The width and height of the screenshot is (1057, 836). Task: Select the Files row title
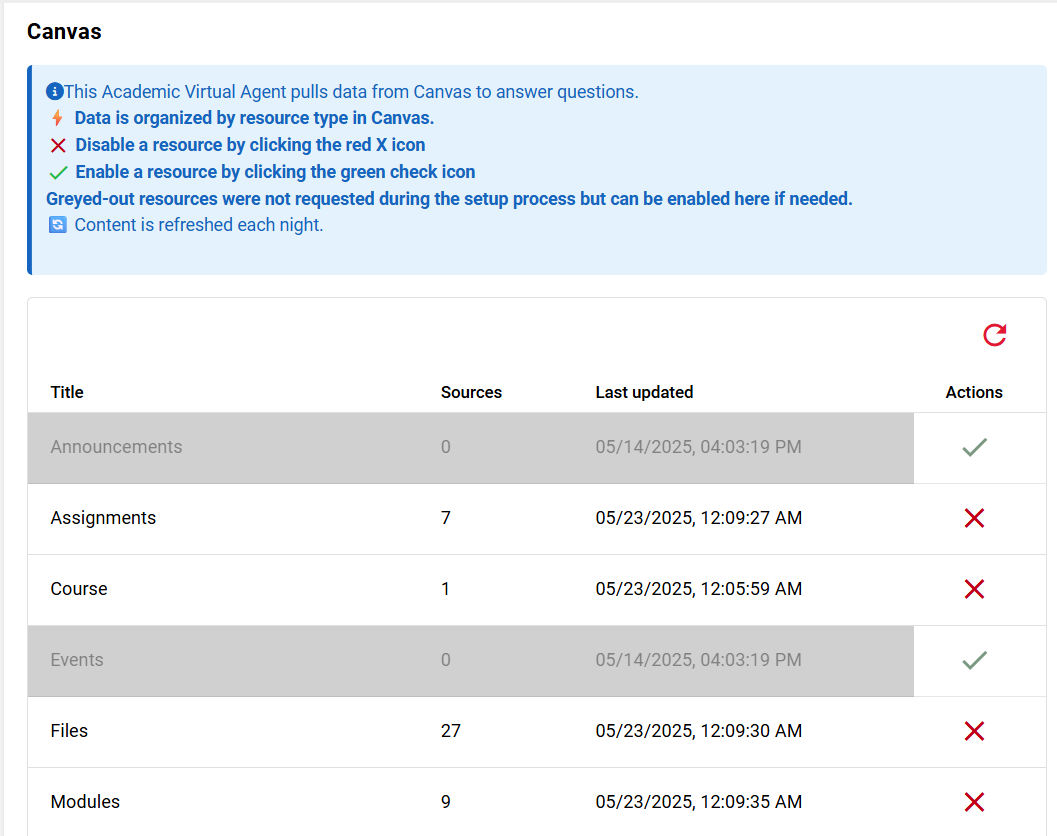point(69,731)
